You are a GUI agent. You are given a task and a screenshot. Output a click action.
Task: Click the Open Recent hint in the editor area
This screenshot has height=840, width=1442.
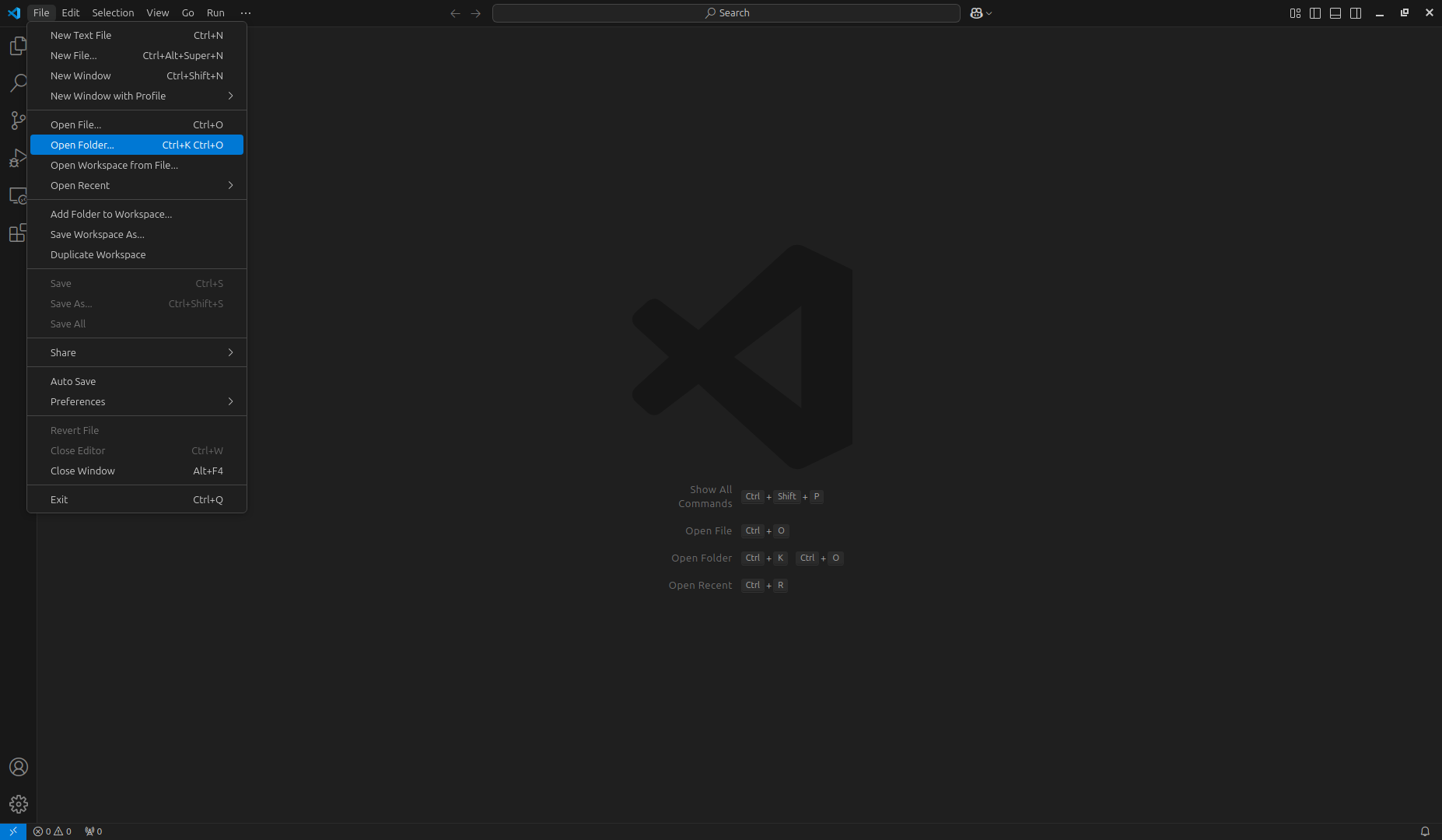(700, 585)
